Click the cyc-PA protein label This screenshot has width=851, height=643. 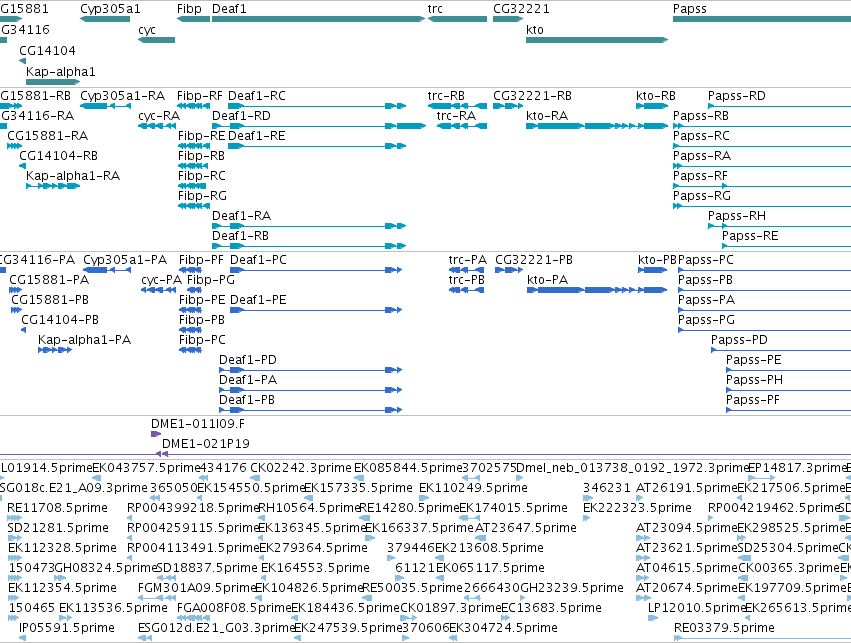pyautogui.click(x=161, y=280)
